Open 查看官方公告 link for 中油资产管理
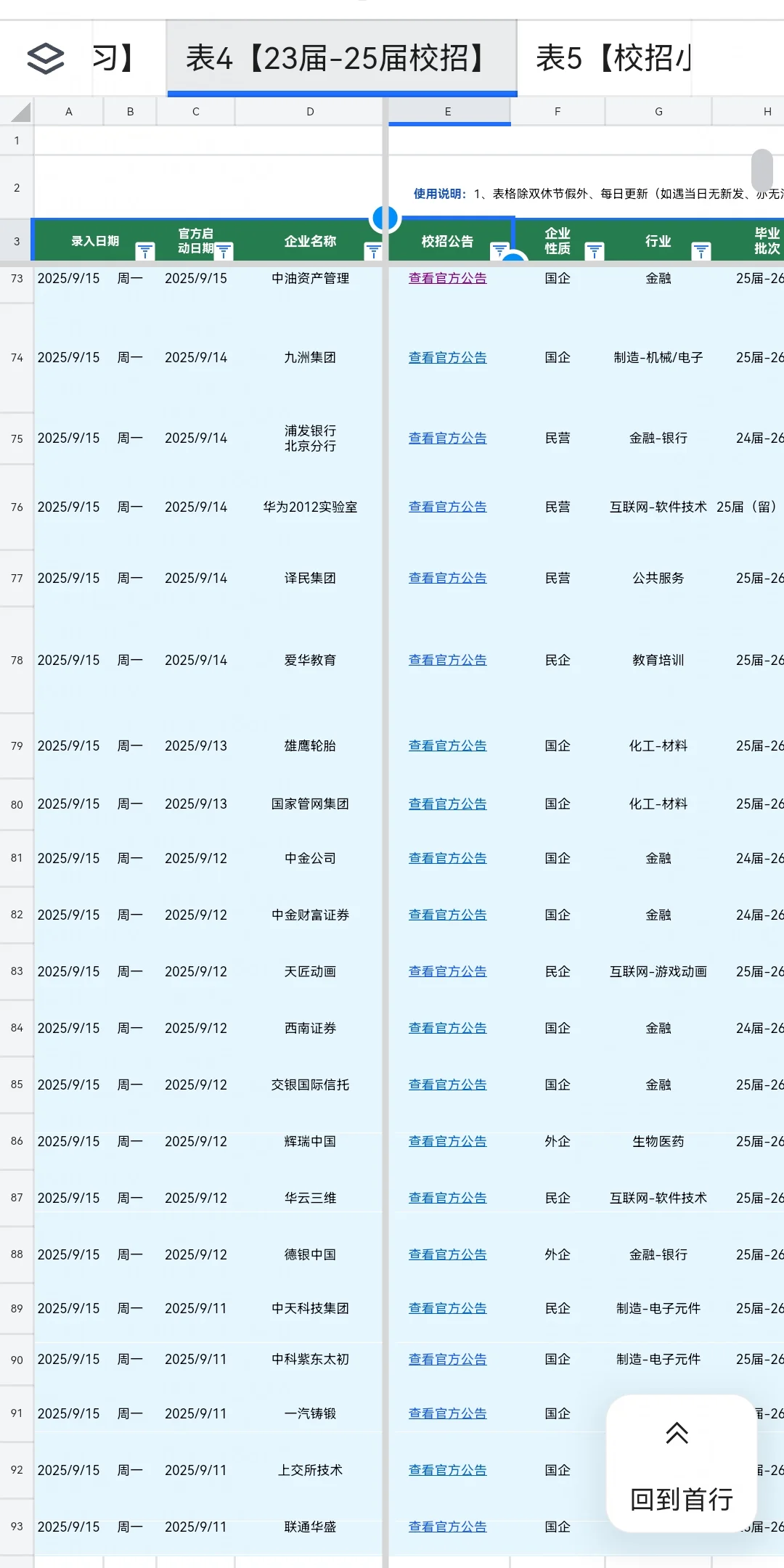 pyautogui.click(x=448, y=278)
